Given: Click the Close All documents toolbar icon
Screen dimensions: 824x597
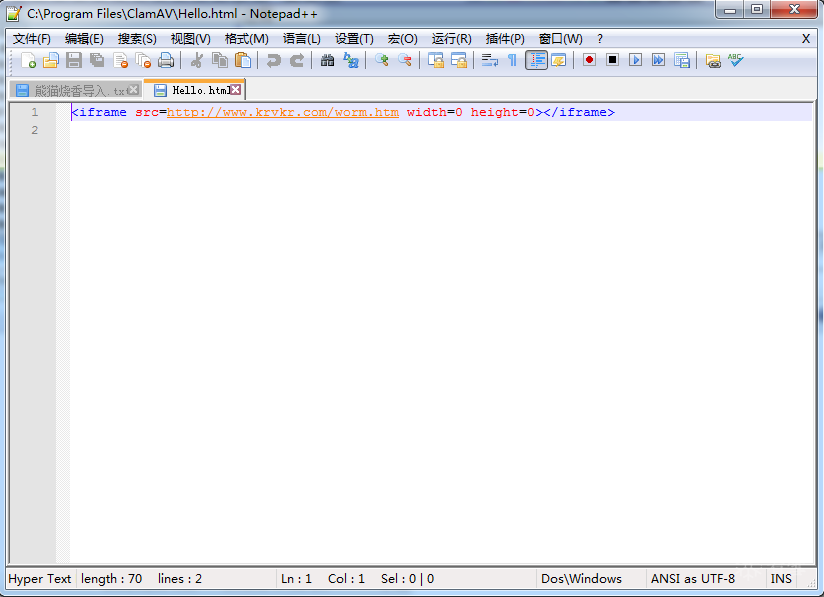Looking at the screenshot, I should pos(143,60).
